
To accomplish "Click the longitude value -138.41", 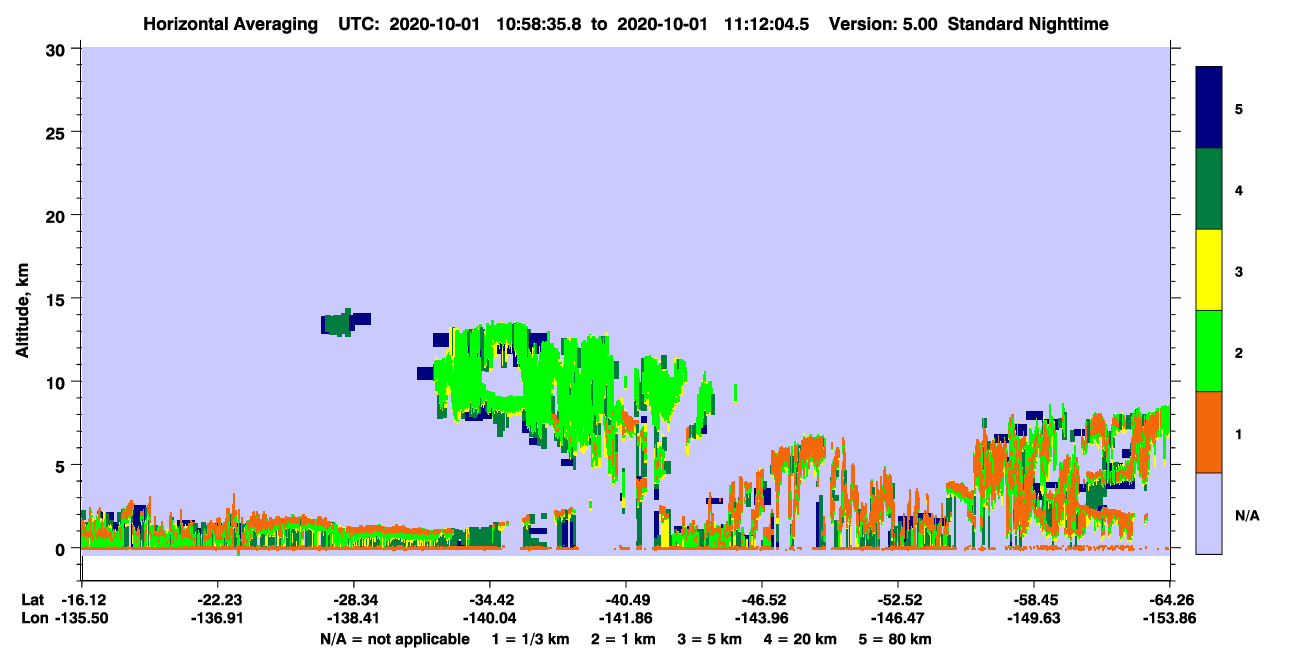I will (353, 619).
